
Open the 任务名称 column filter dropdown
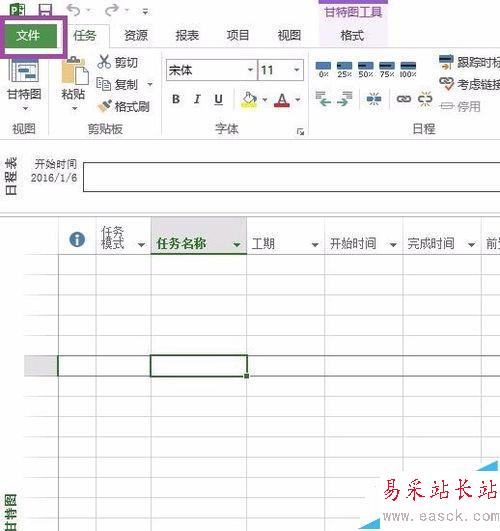click(237, 244)
